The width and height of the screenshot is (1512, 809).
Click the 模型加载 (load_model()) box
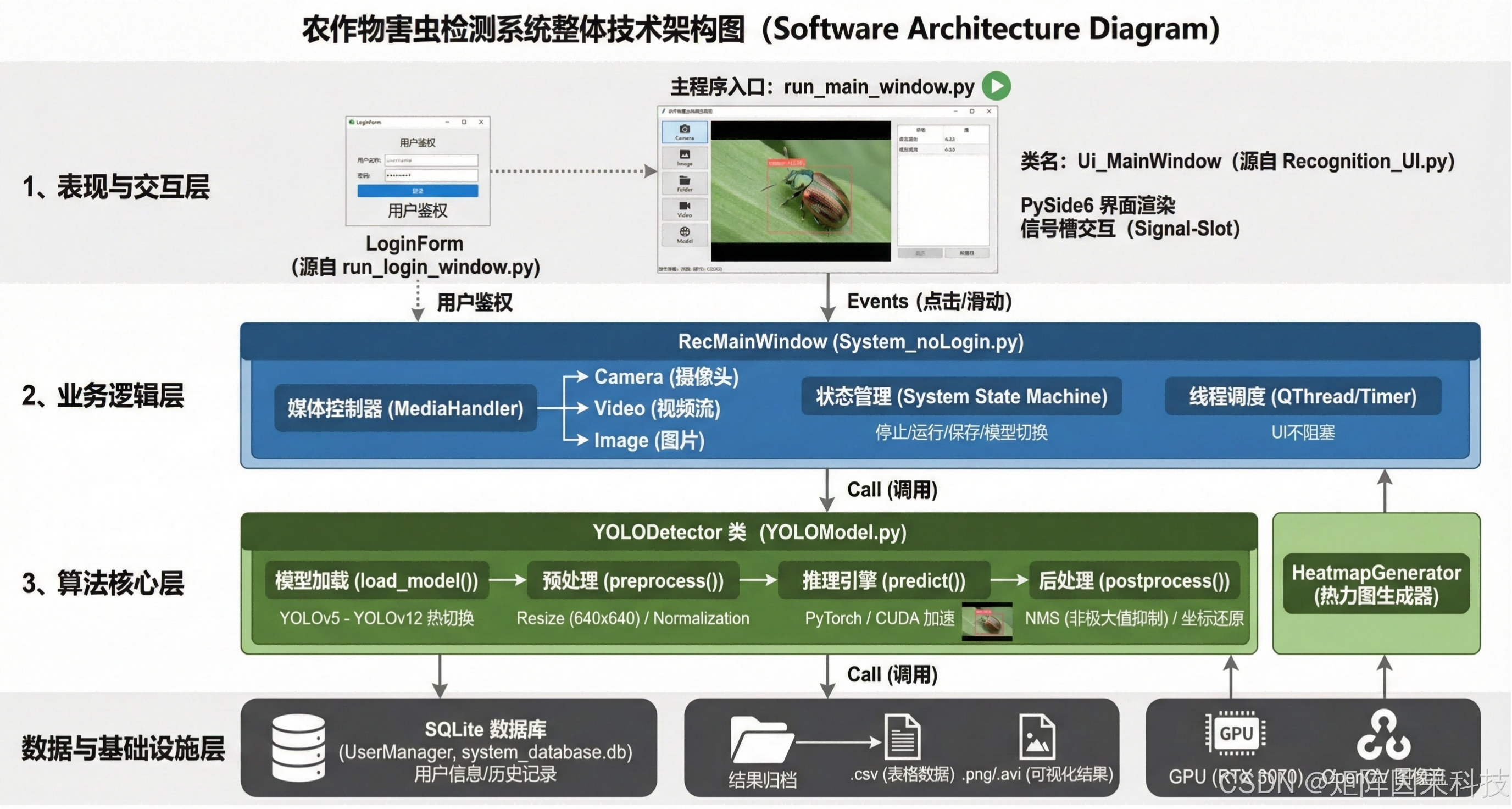[377, 580]
